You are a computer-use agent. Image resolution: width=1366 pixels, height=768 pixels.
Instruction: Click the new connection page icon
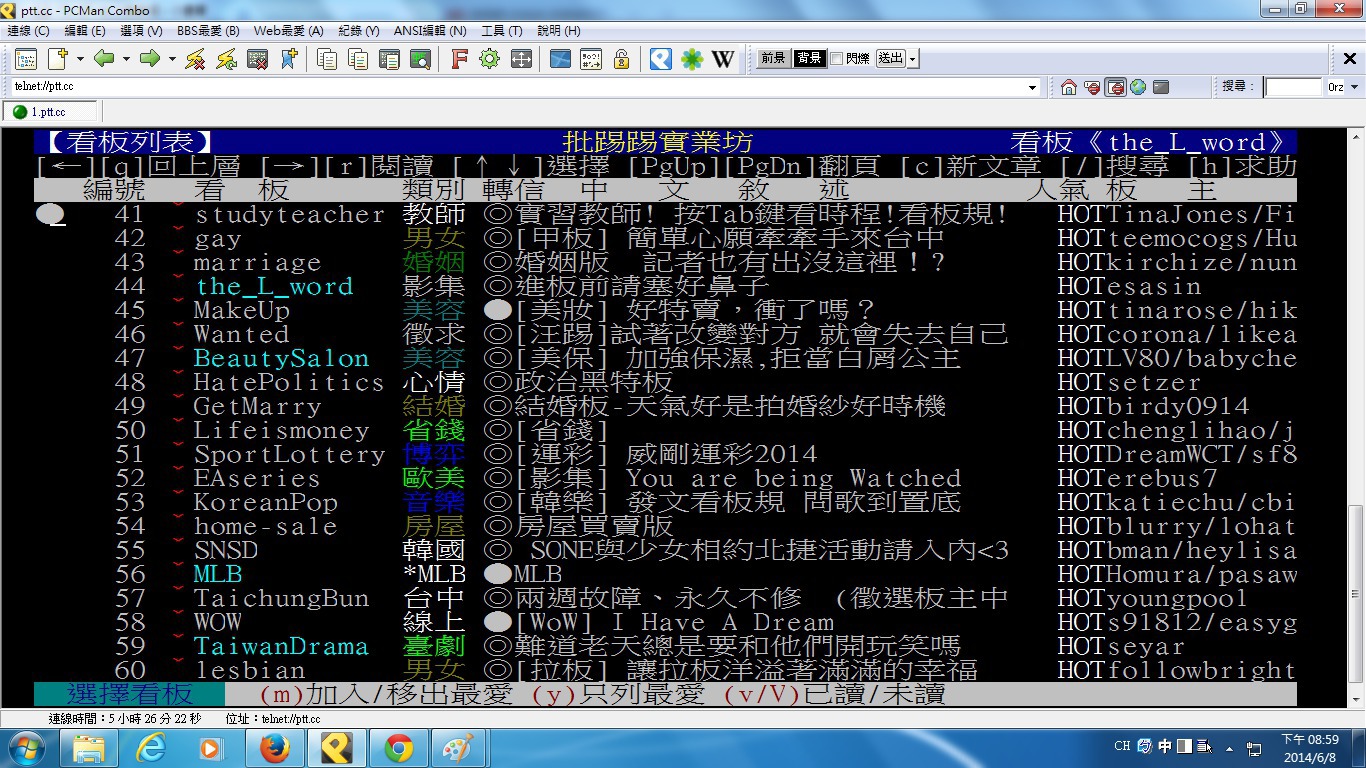click(x=57, y=59)
